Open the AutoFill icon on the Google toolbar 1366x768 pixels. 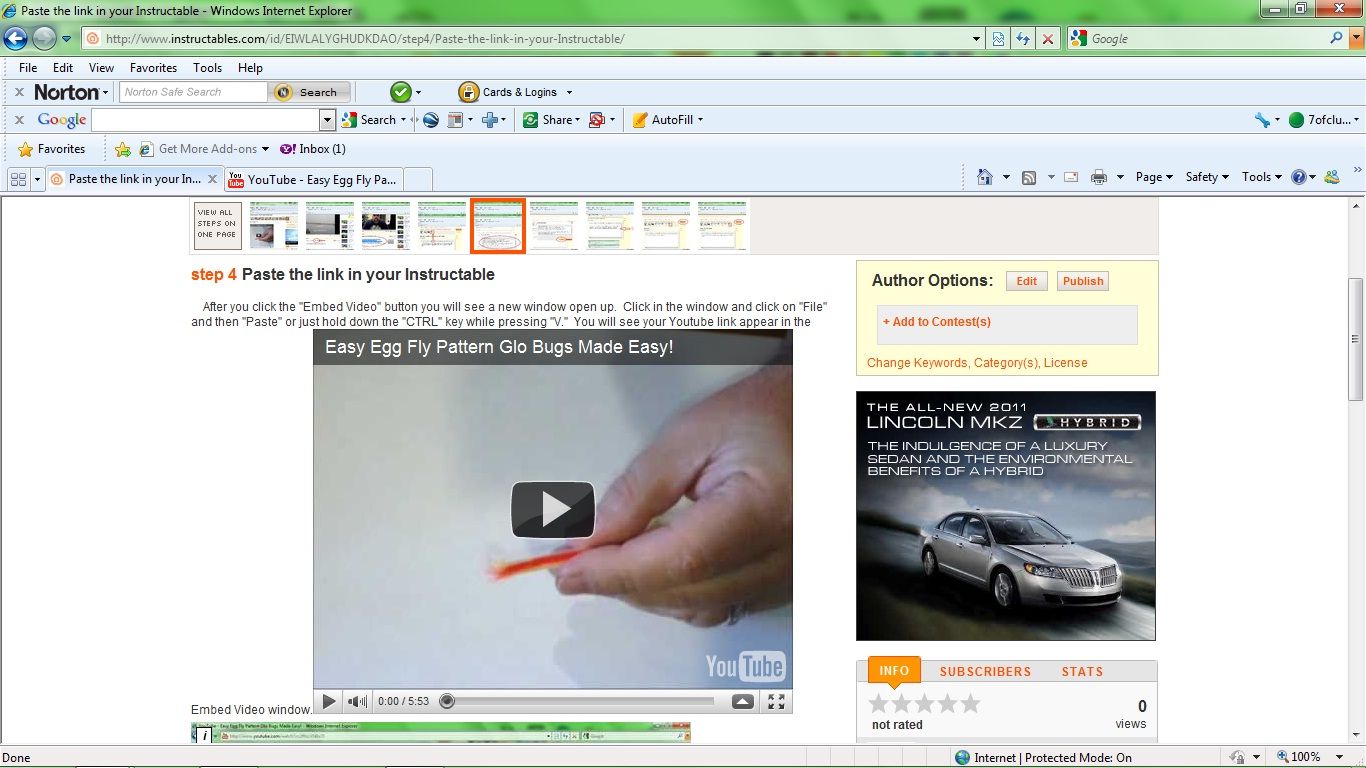[x=640, y=120]
